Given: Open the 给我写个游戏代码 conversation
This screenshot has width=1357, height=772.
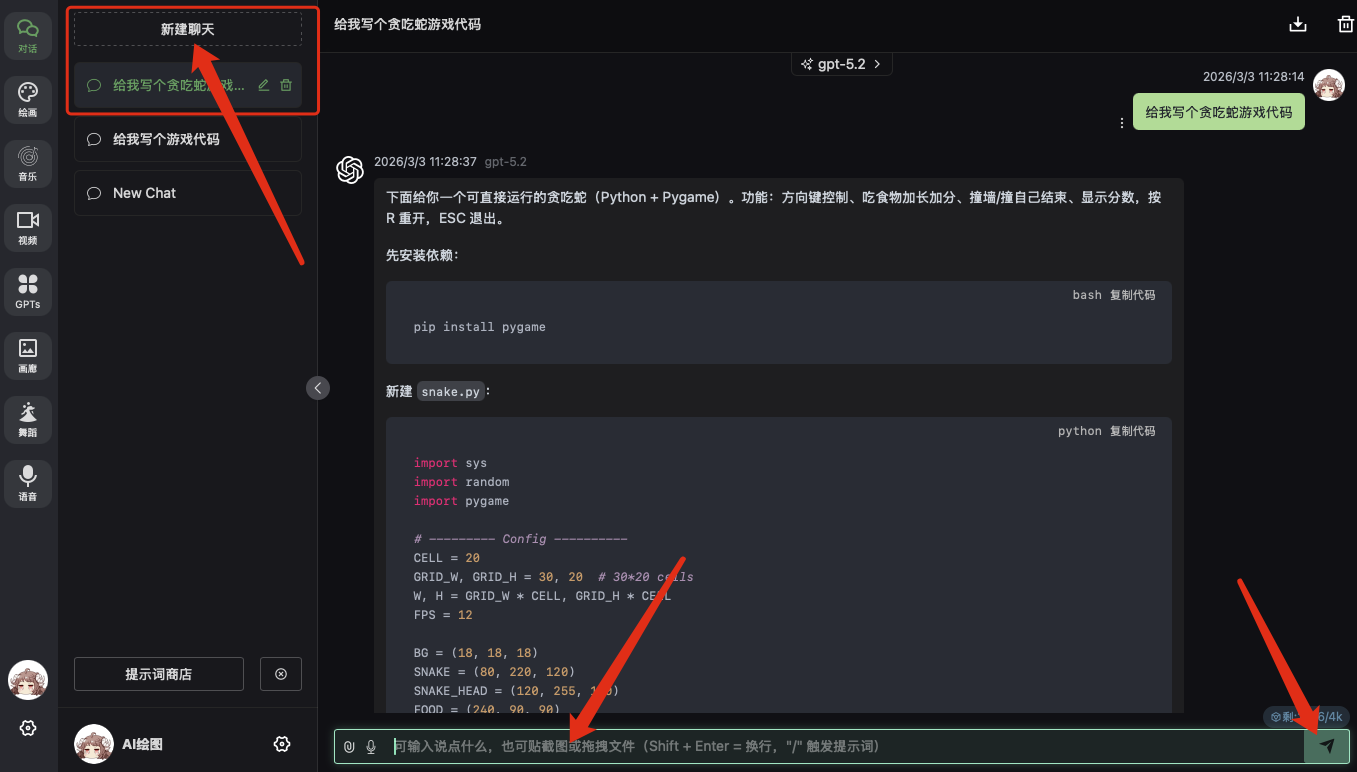Looking at the screenshot, I should (188, 139).
